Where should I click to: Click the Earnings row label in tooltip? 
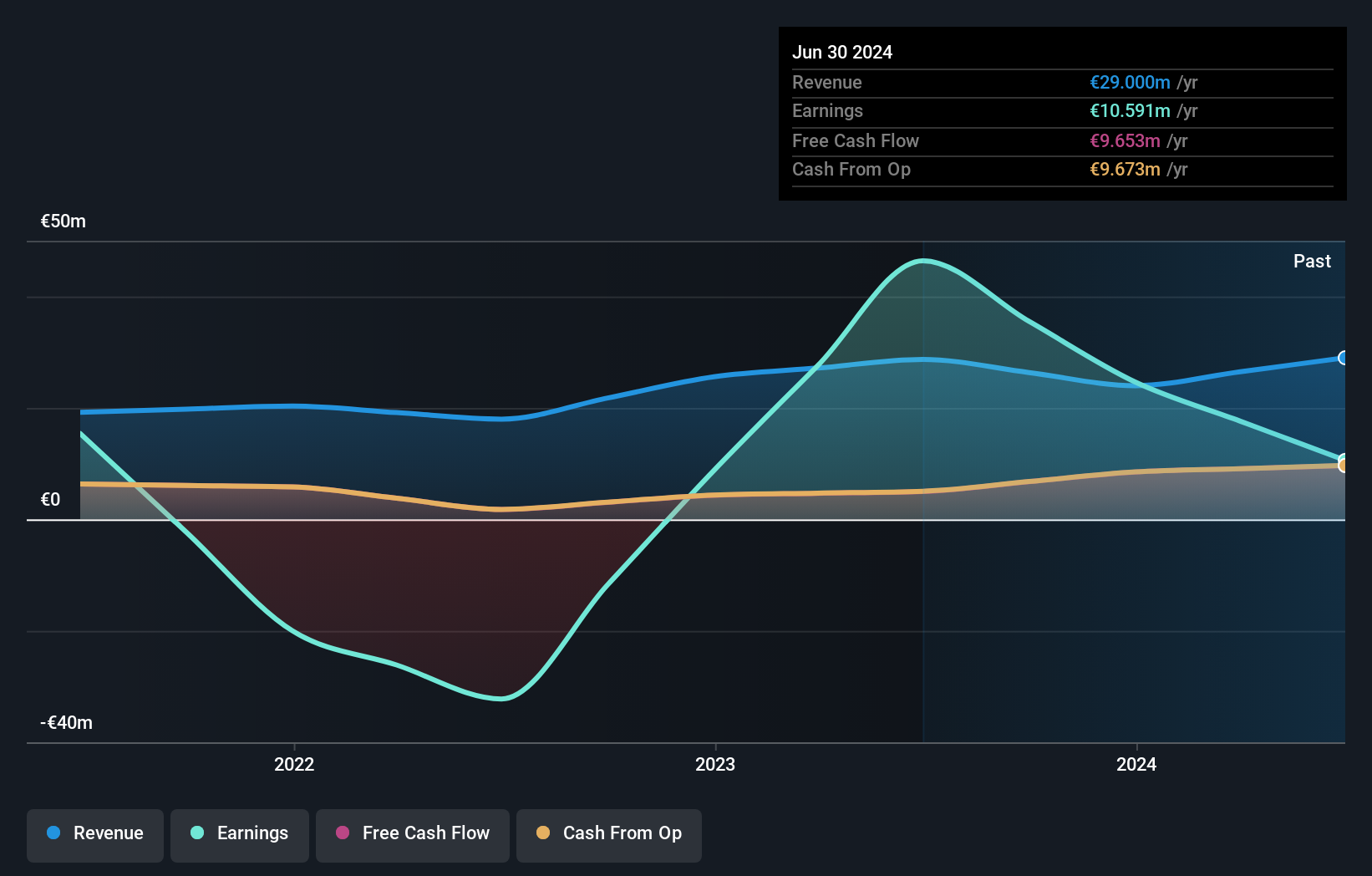pos(827,111)
